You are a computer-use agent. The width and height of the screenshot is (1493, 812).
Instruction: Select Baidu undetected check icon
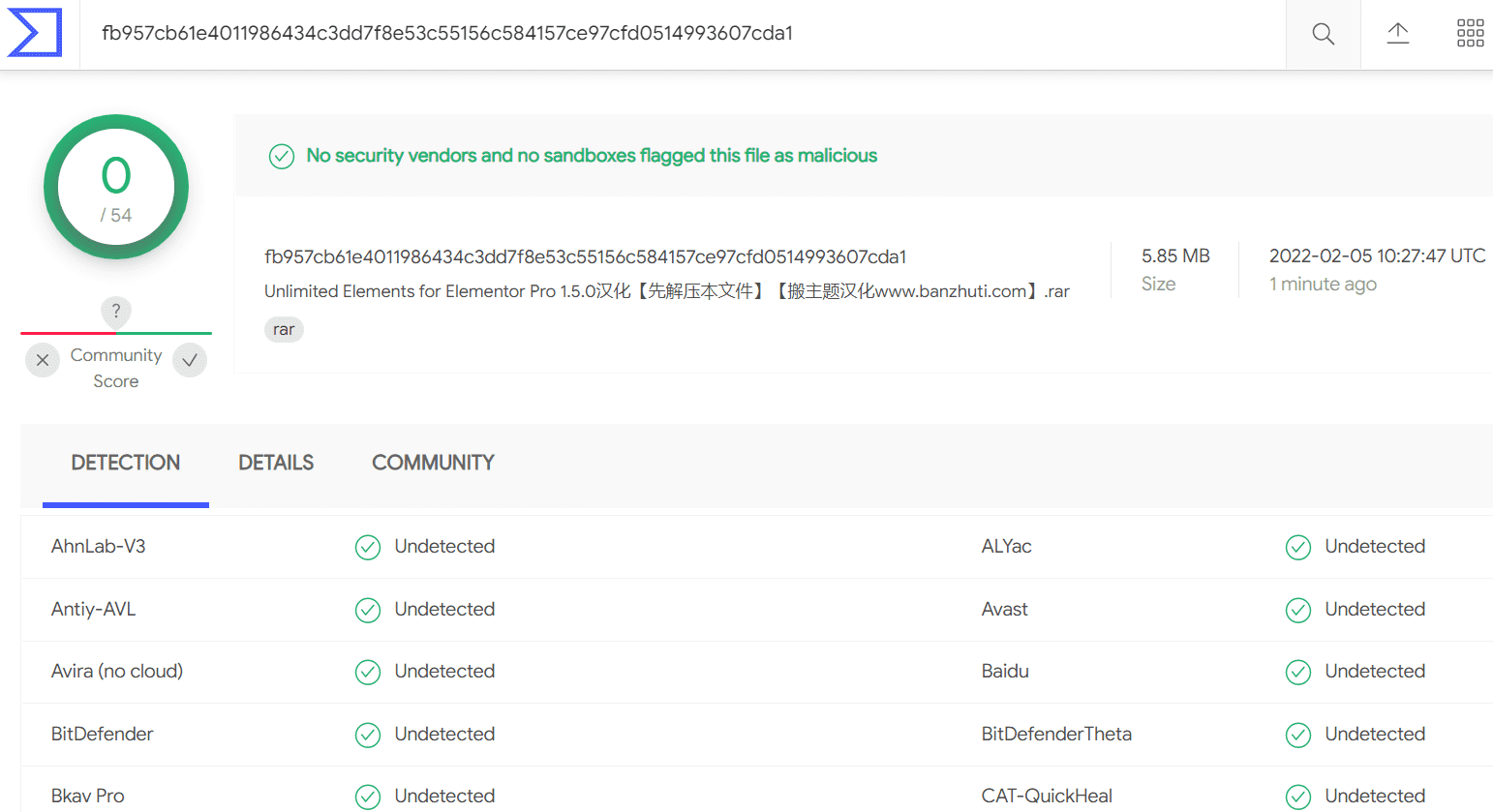point(1298,672)
